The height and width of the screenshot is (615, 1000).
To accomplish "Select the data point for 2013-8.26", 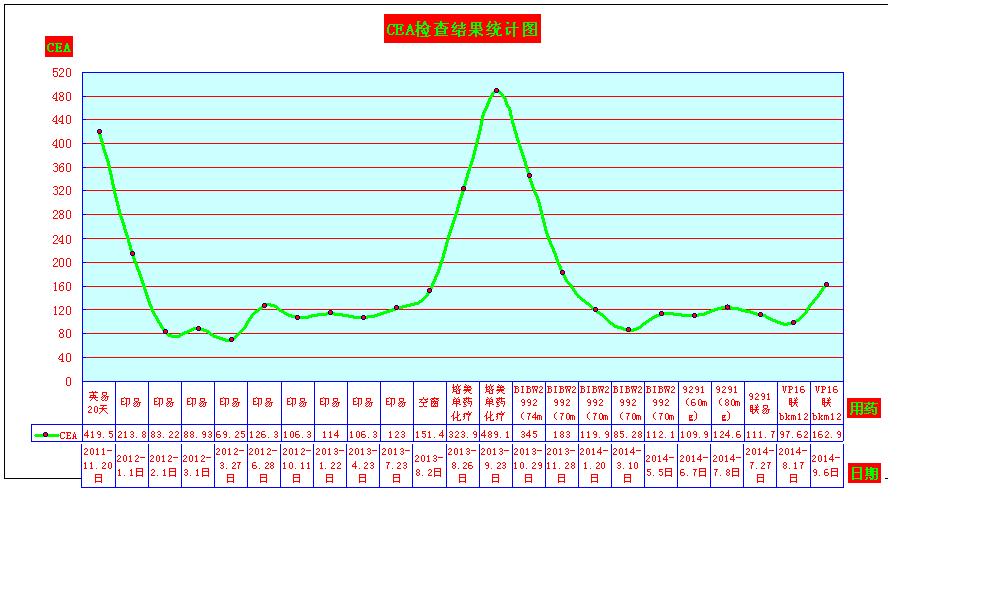I will pyautogui.click(x=463, y=188).
